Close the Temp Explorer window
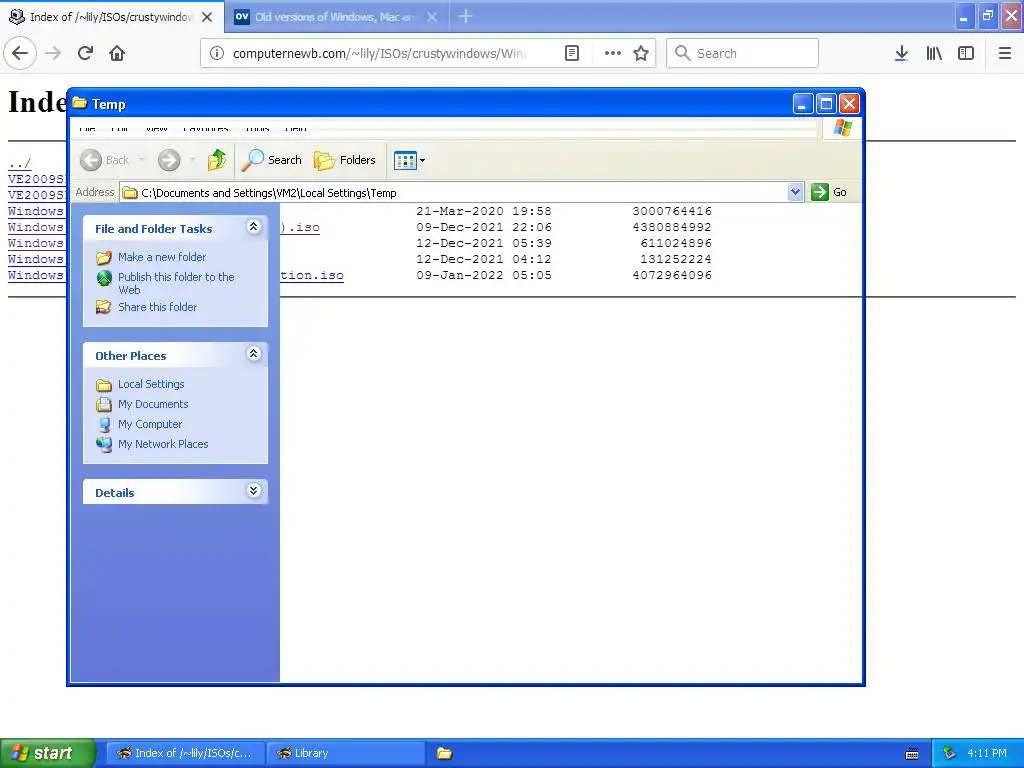Image resolution: width=1024 pixels, height=768 pixels. pyautogui.click(x=849, y=103)
